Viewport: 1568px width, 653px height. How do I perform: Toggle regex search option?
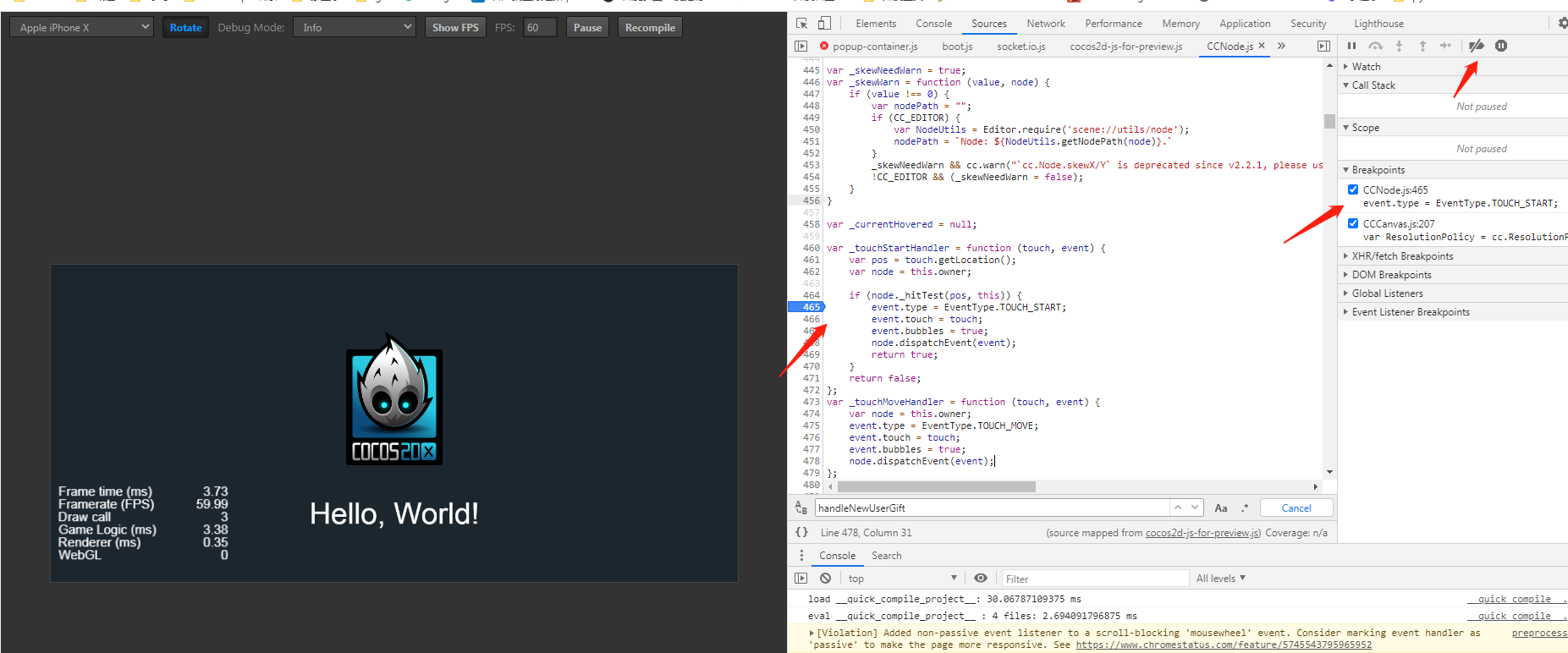point(1245,508)
